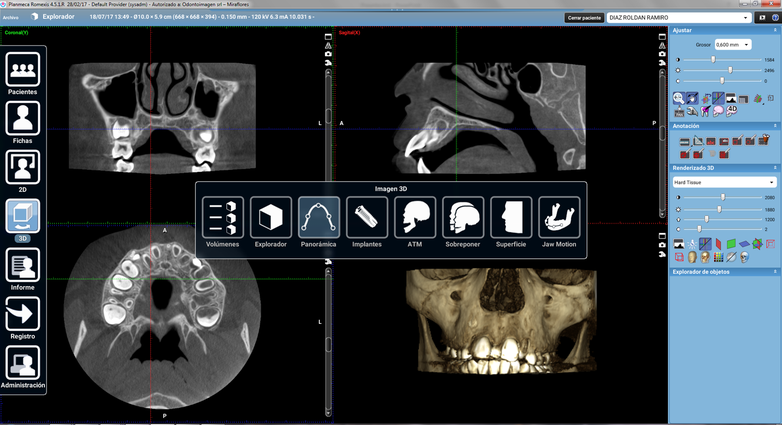Collapse the Renderizado 3D panel
This screenshot has width=782, height=425.
click(775, 168)
